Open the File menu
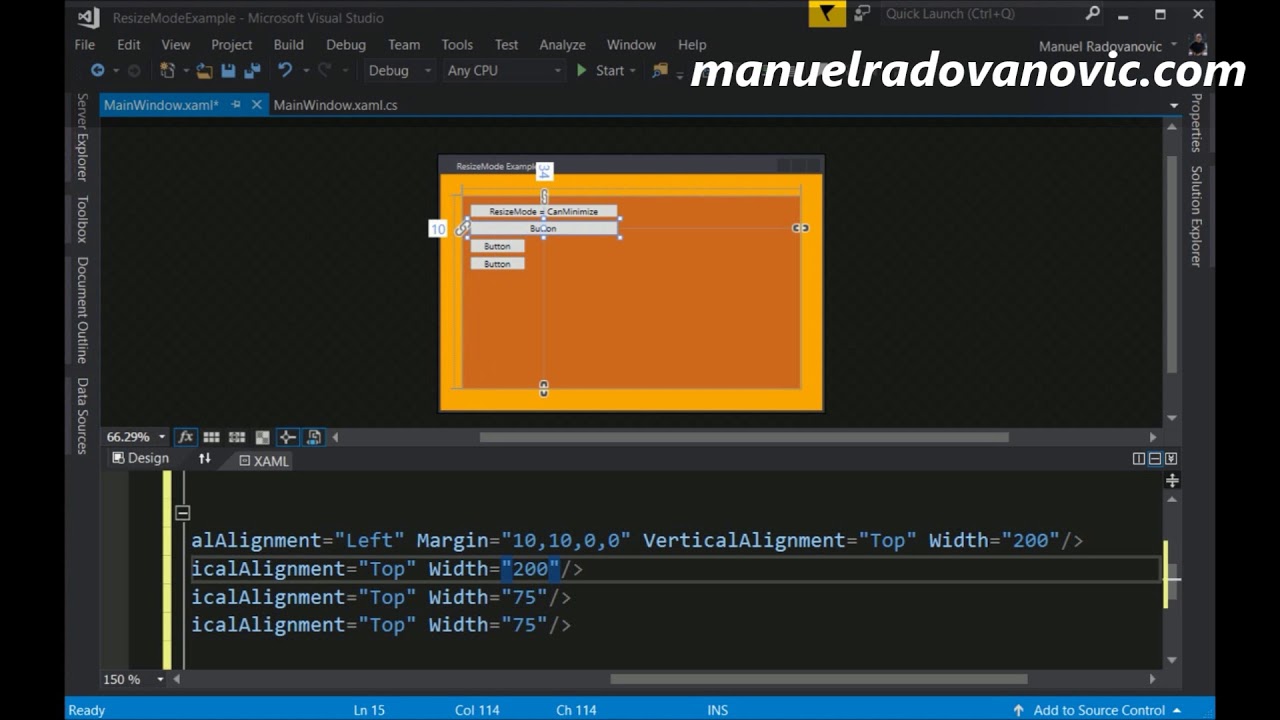This screenshot has width=1280, height=720. pos(85,45)
